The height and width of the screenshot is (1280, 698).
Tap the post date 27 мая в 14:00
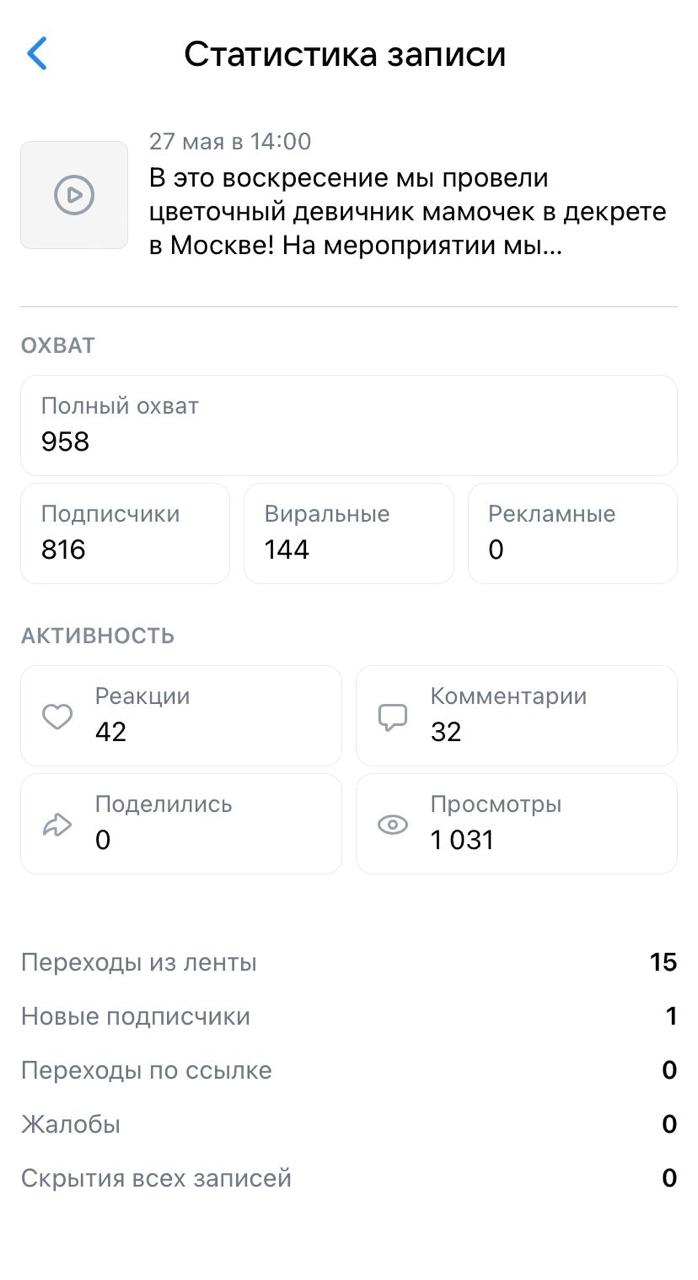pyautogui.click(x=230, y=142)
